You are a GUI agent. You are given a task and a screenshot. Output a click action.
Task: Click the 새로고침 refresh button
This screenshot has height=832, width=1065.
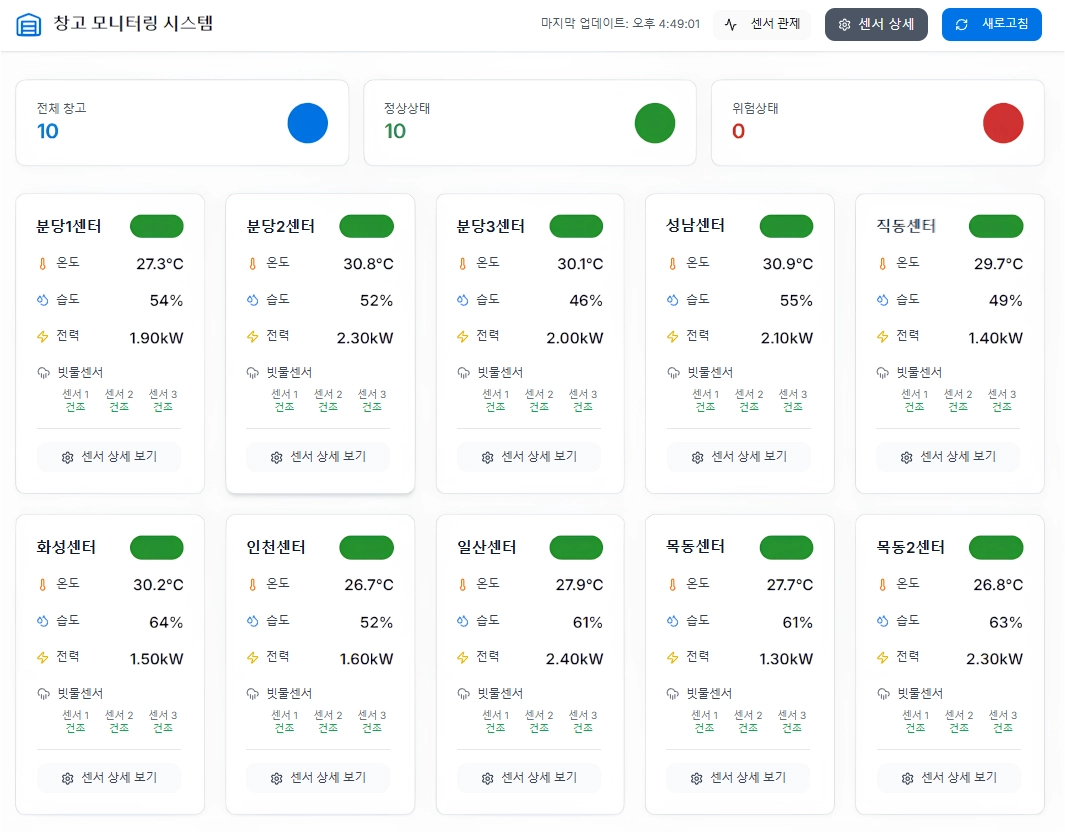[992, 24]
